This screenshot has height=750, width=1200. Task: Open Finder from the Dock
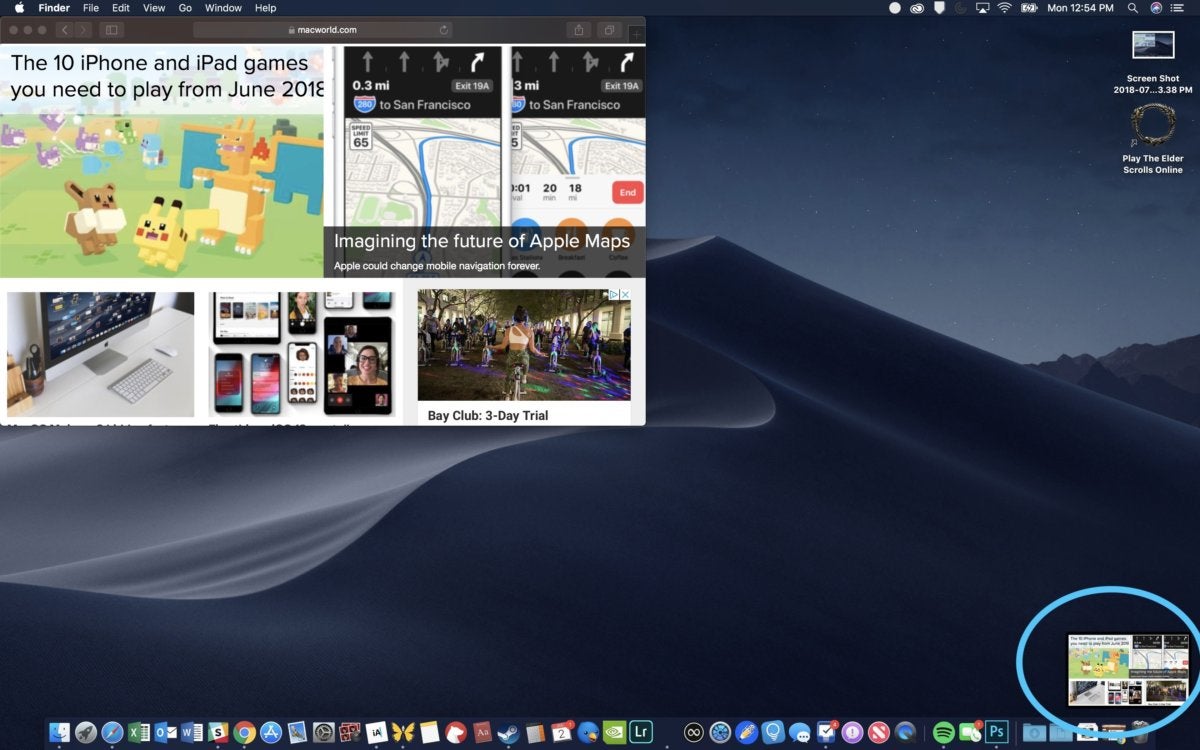click(x=59, y=733)
